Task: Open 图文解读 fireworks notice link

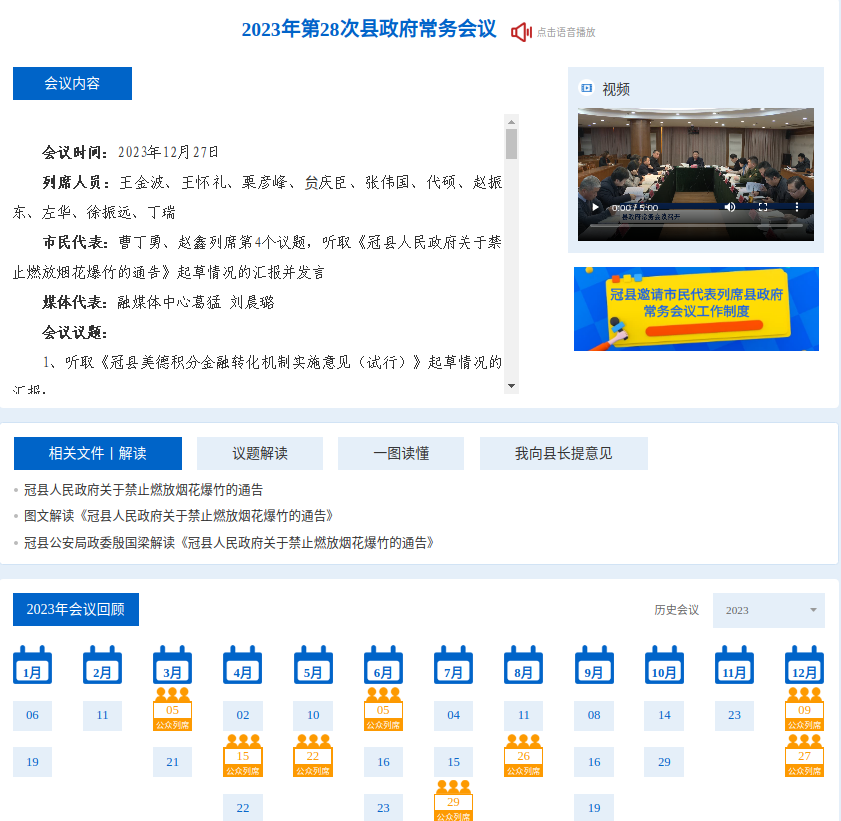Action: point(179,516)
